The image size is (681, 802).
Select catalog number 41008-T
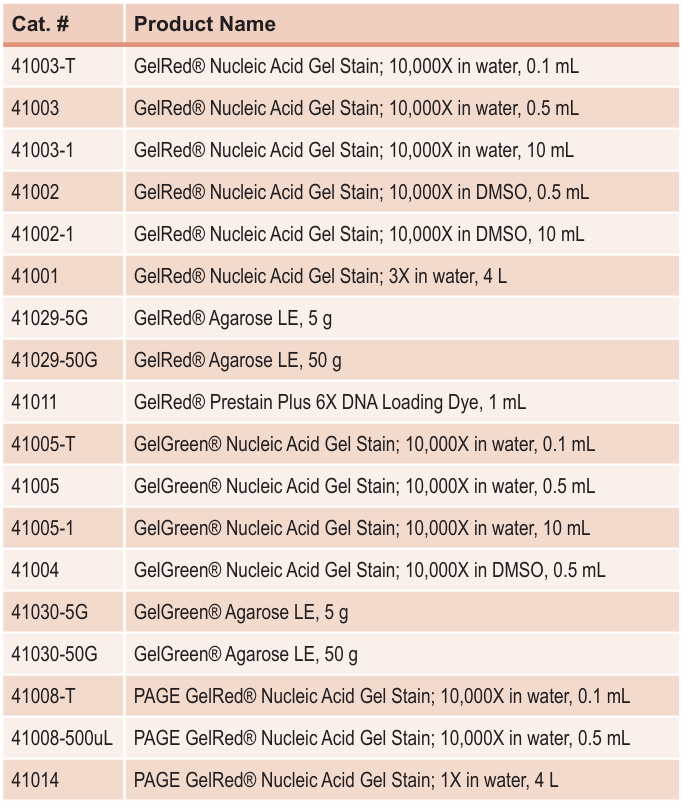(x=43, y=696)
